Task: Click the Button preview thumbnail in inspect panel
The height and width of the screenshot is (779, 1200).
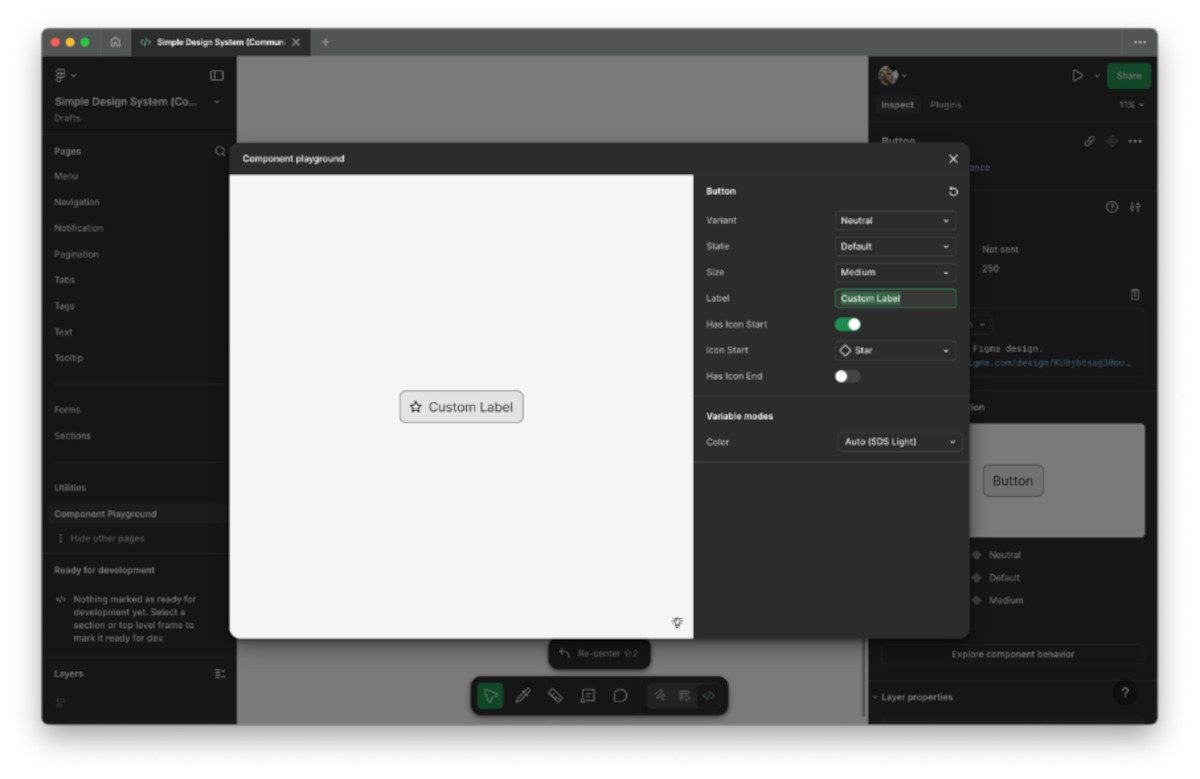Action: point(1013,481)
